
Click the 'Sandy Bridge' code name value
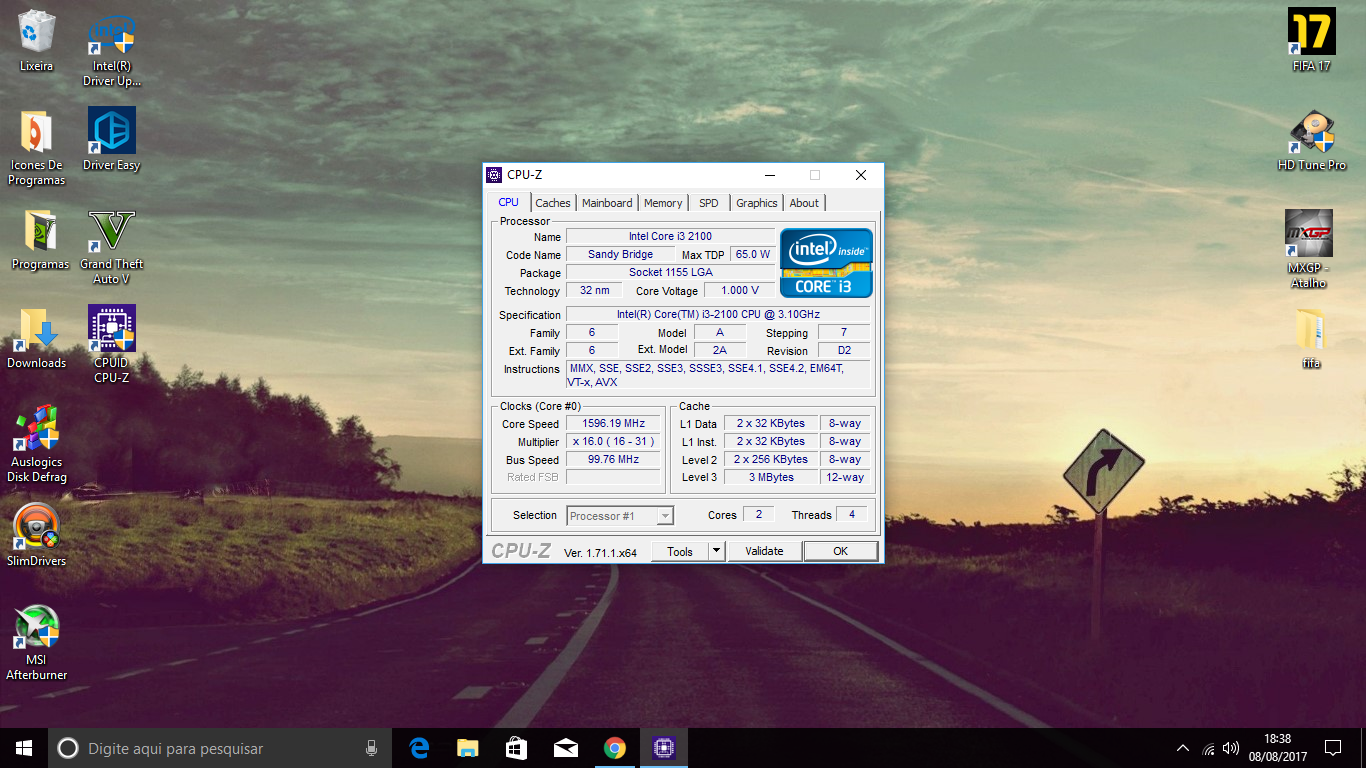(x=620, y=254)
